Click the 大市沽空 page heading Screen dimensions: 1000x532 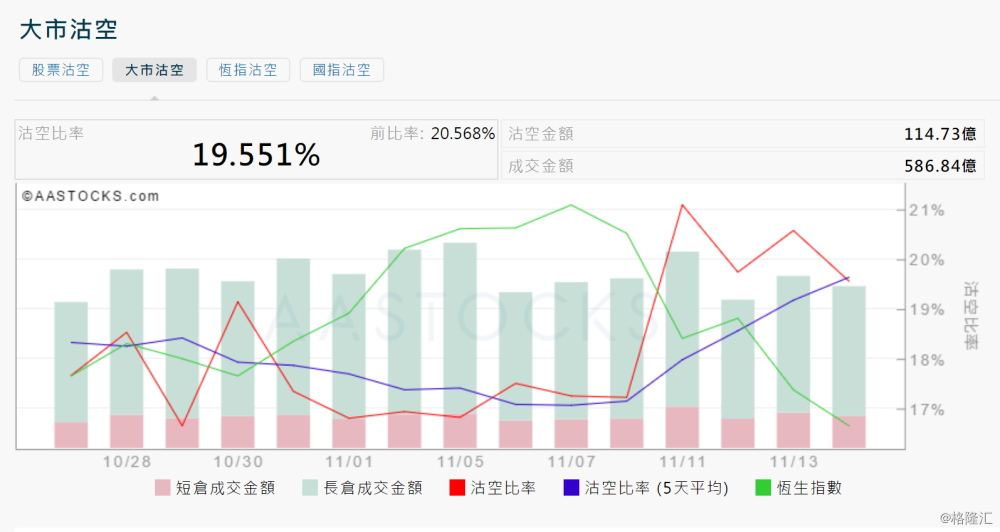(68, 30)
